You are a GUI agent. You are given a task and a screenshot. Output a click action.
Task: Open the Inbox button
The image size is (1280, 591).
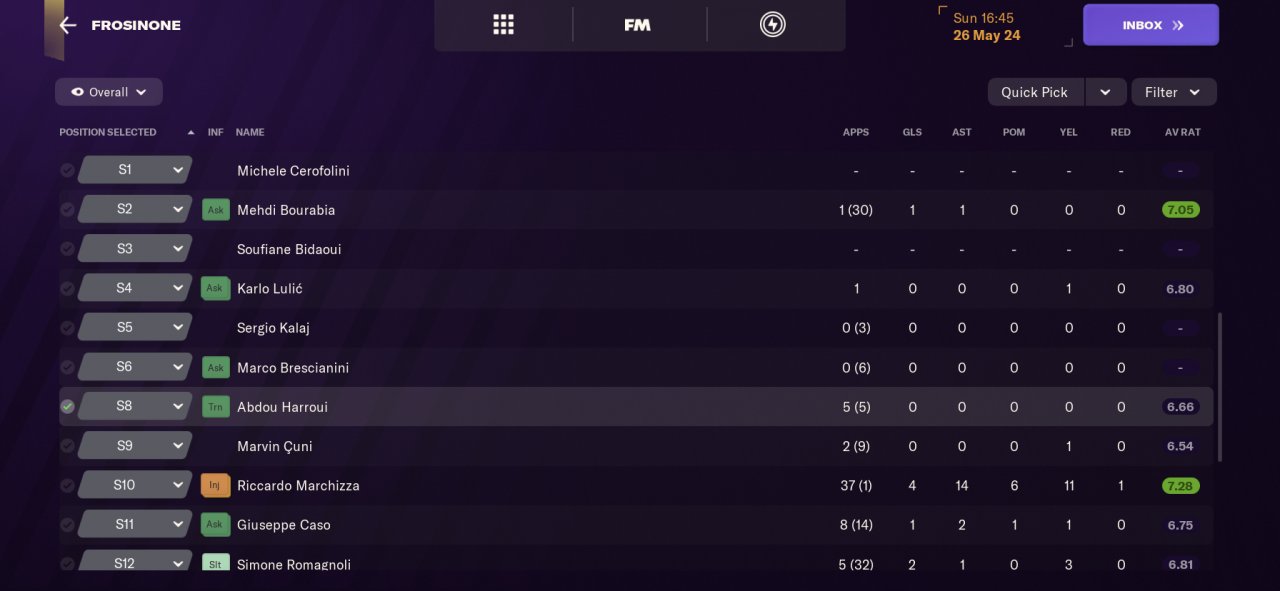(x=1150, y=25)
